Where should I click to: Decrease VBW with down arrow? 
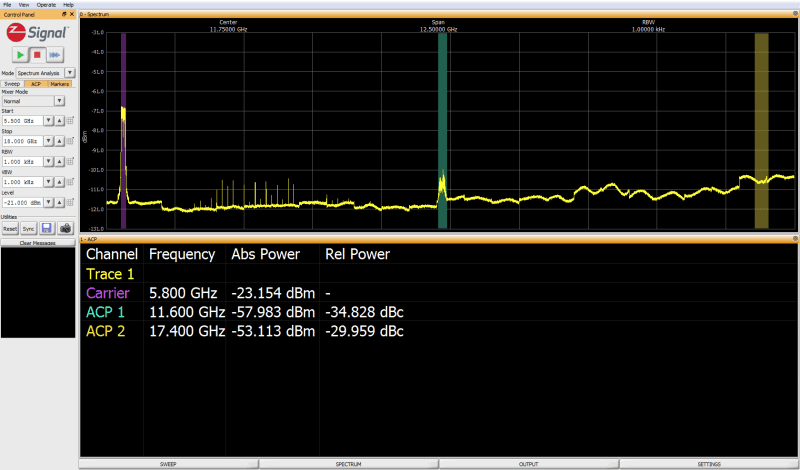tap(48, 182)
